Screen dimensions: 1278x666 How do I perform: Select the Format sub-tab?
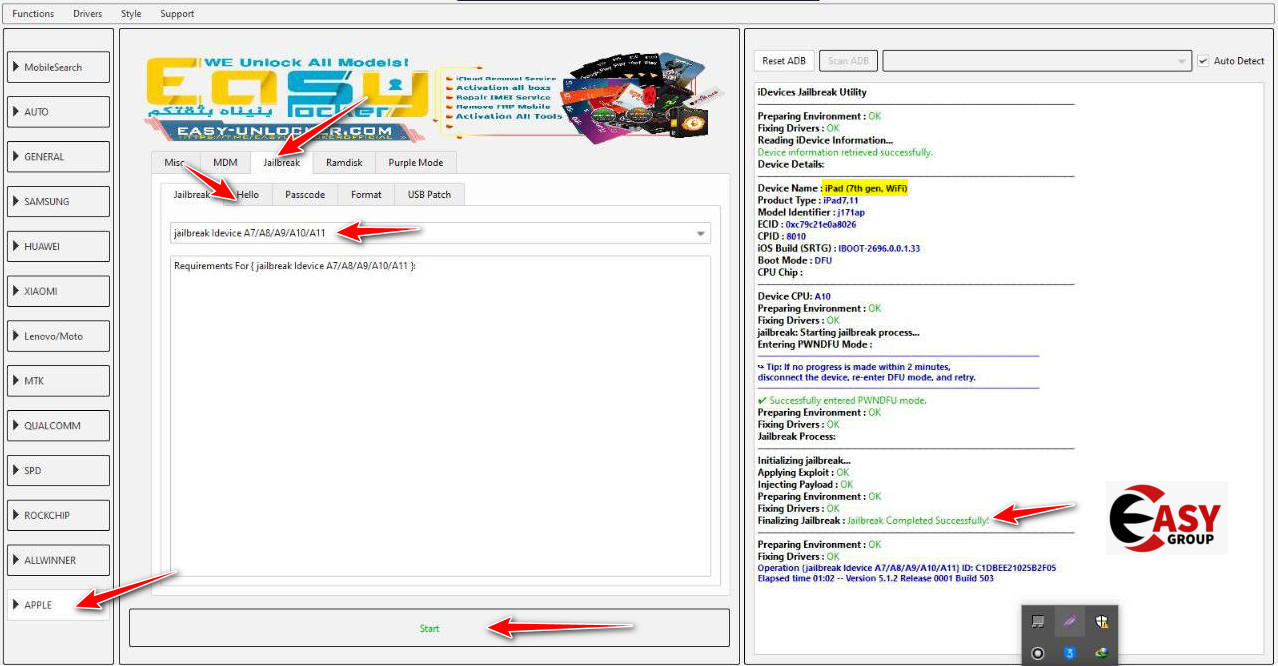(x=366, y=195)
